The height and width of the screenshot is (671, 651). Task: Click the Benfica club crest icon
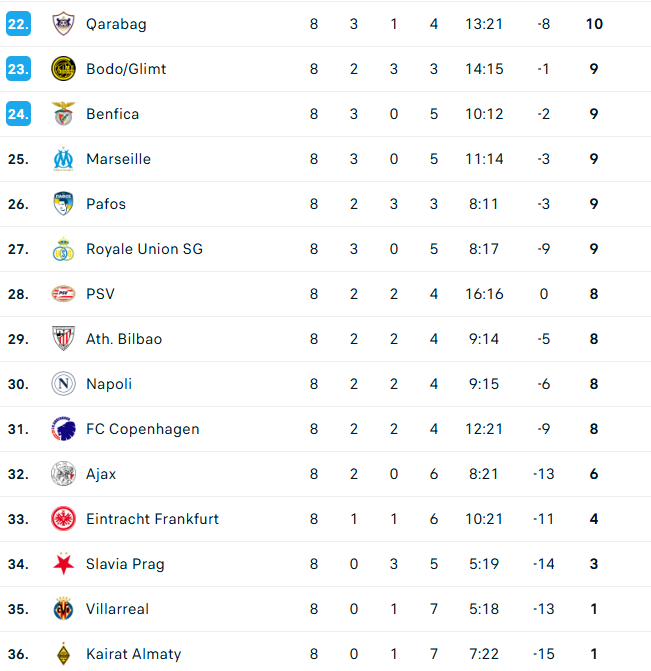63,114
